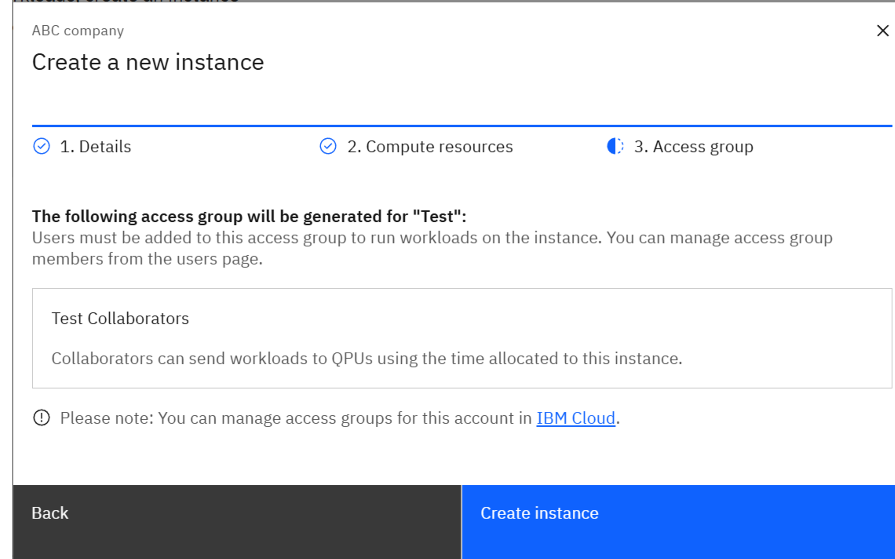
Task: Close the Create a new instance dialog
Action: click(881, 31)
